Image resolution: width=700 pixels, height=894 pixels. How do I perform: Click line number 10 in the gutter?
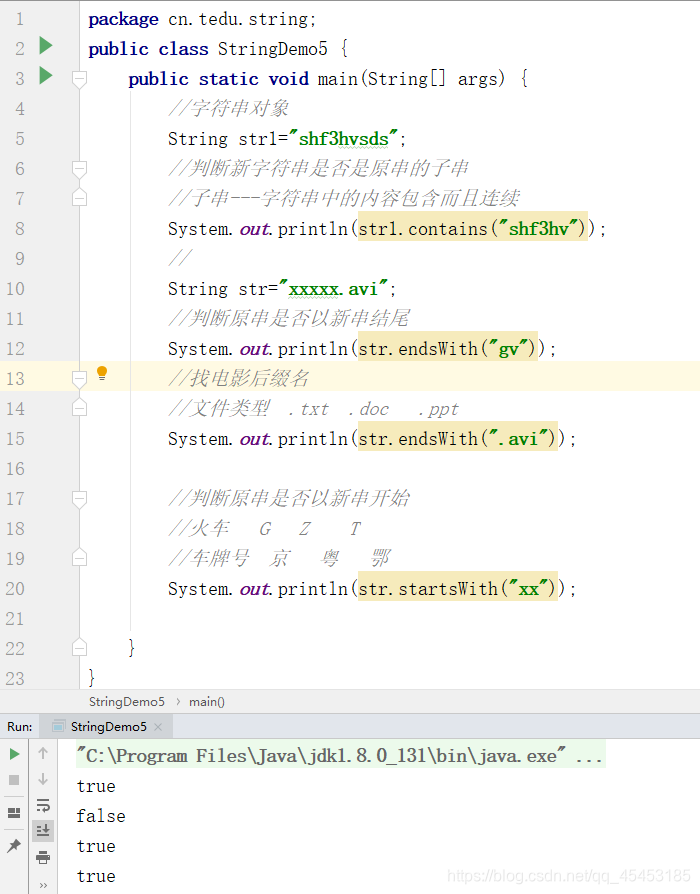15,288
